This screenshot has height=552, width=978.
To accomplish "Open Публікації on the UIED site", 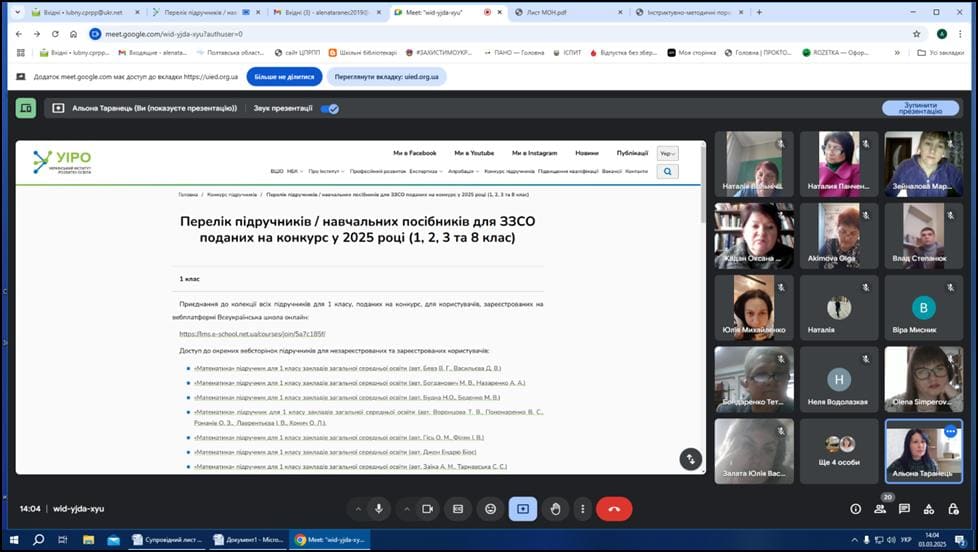I will point(632,153).
